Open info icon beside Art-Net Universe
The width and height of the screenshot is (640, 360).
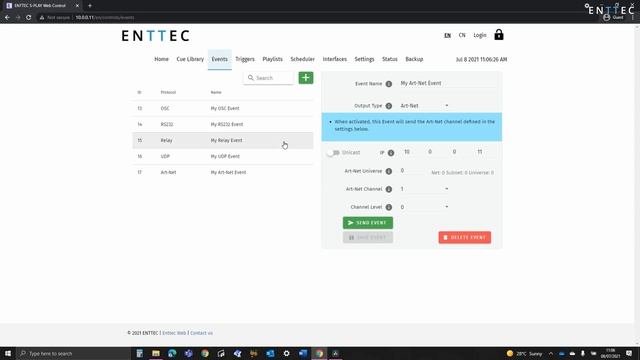click(389, 171)
